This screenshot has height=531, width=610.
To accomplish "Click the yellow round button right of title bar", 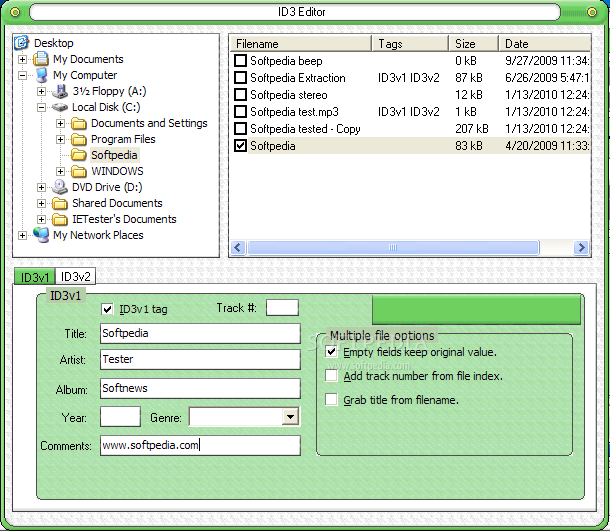I will point(592,12).
